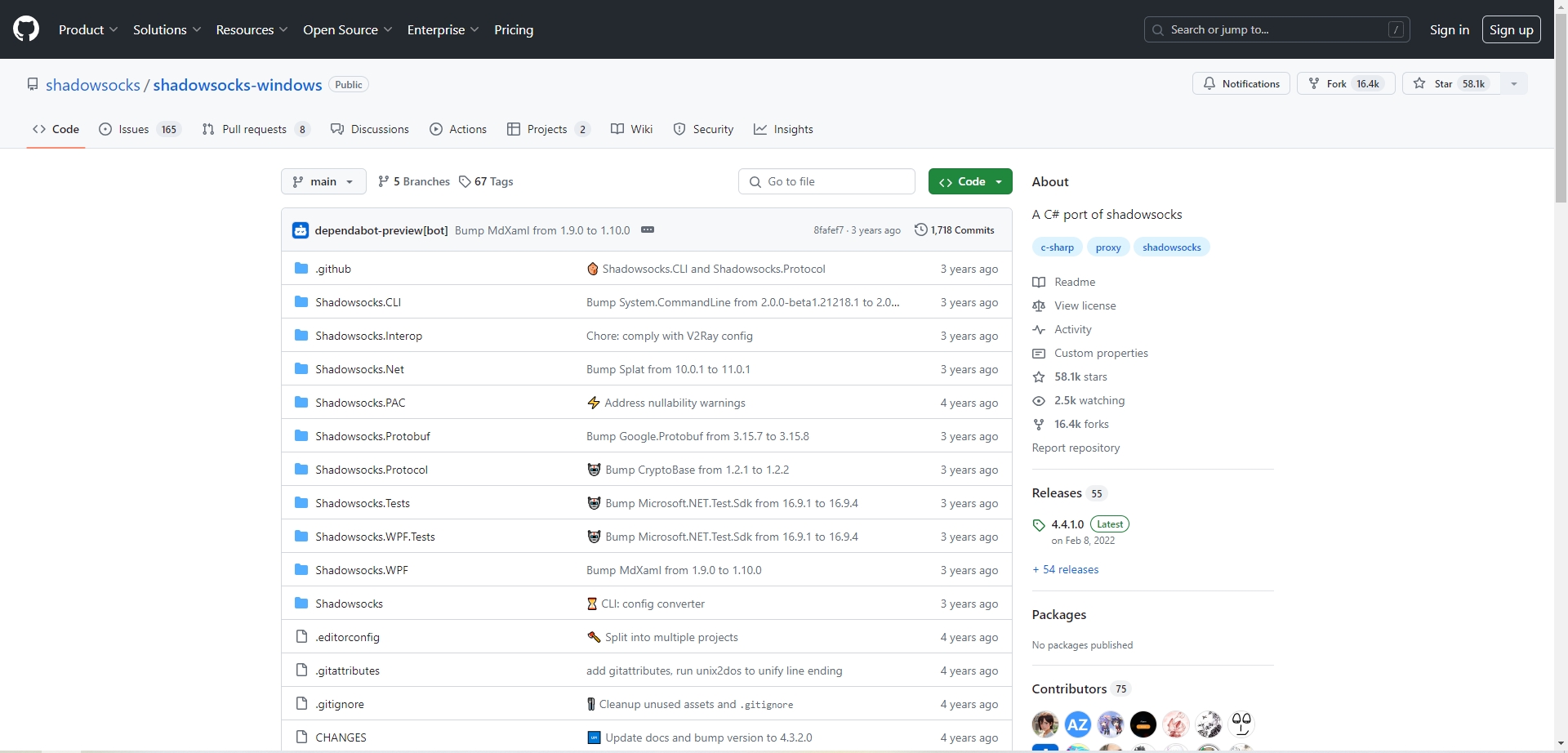Open the Shadowsocks.Interop folder
Screen dimensions: 1568x753
368,336
